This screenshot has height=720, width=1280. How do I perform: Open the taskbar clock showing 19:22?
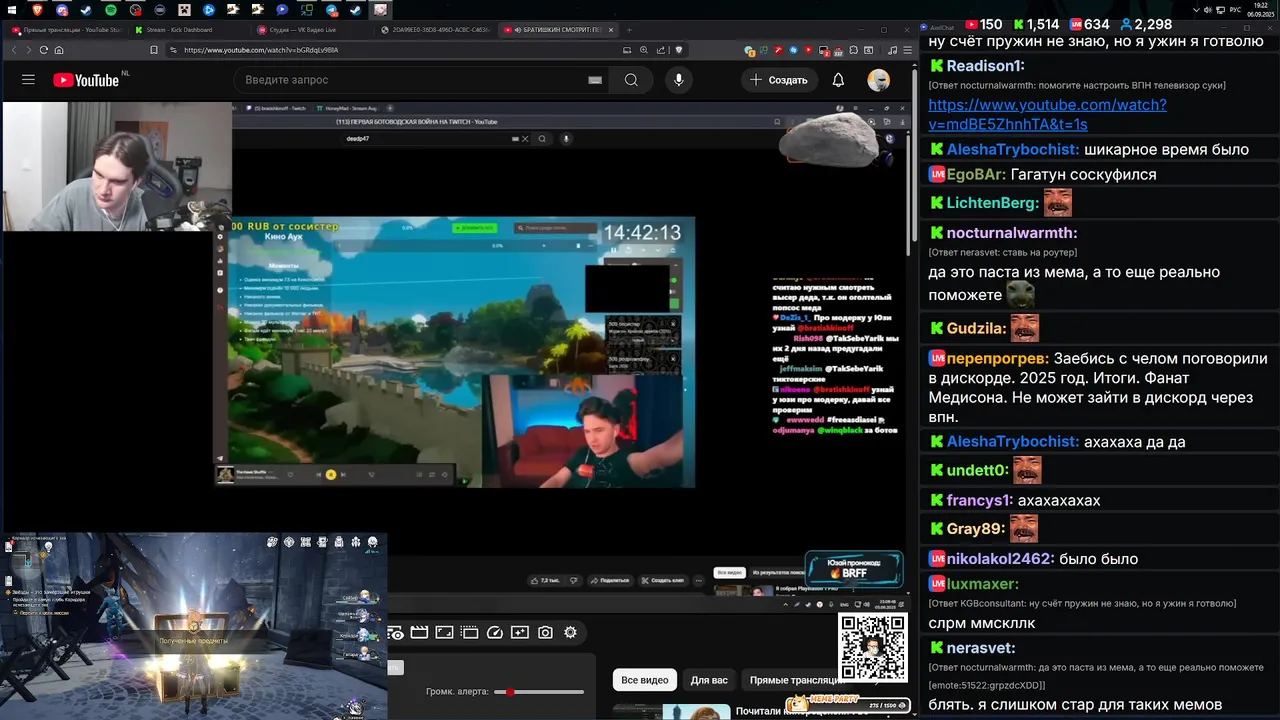point(1262,10)
